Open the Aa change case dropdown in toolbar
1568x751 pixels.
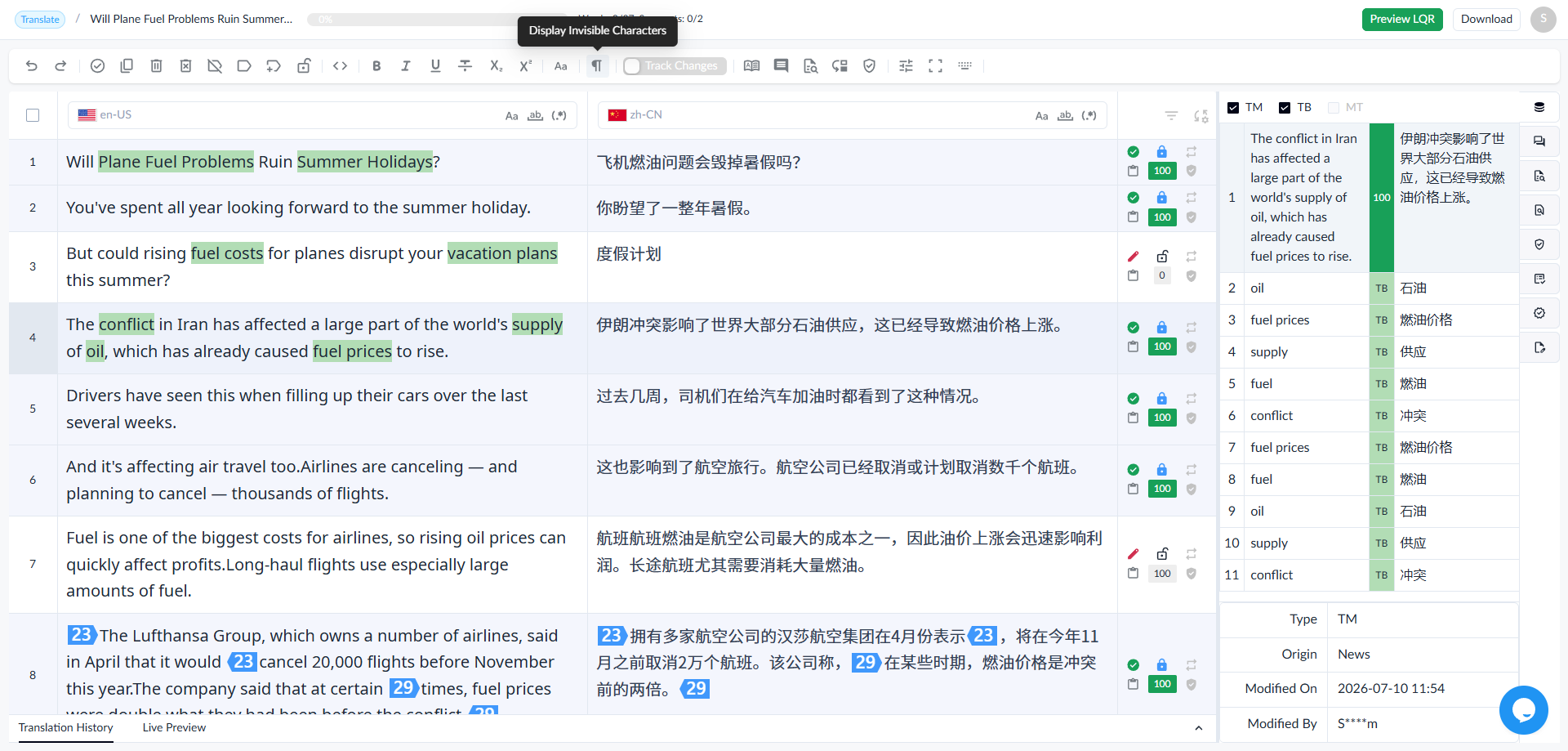coord(560,66)
